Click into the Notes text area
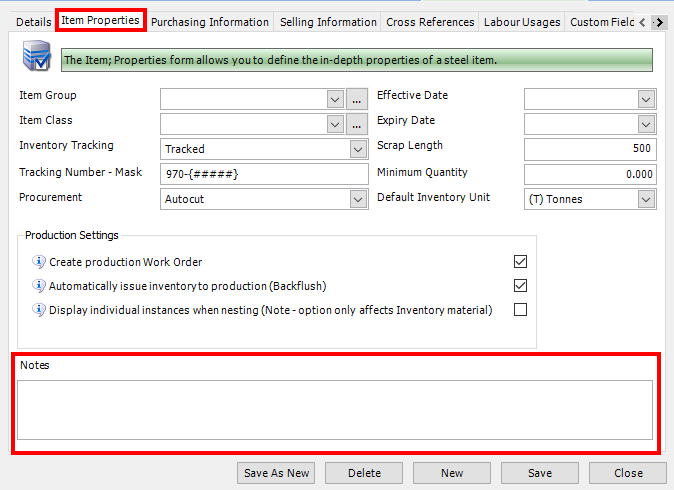The height and width of the screenshot is (490, 674). 335,409
